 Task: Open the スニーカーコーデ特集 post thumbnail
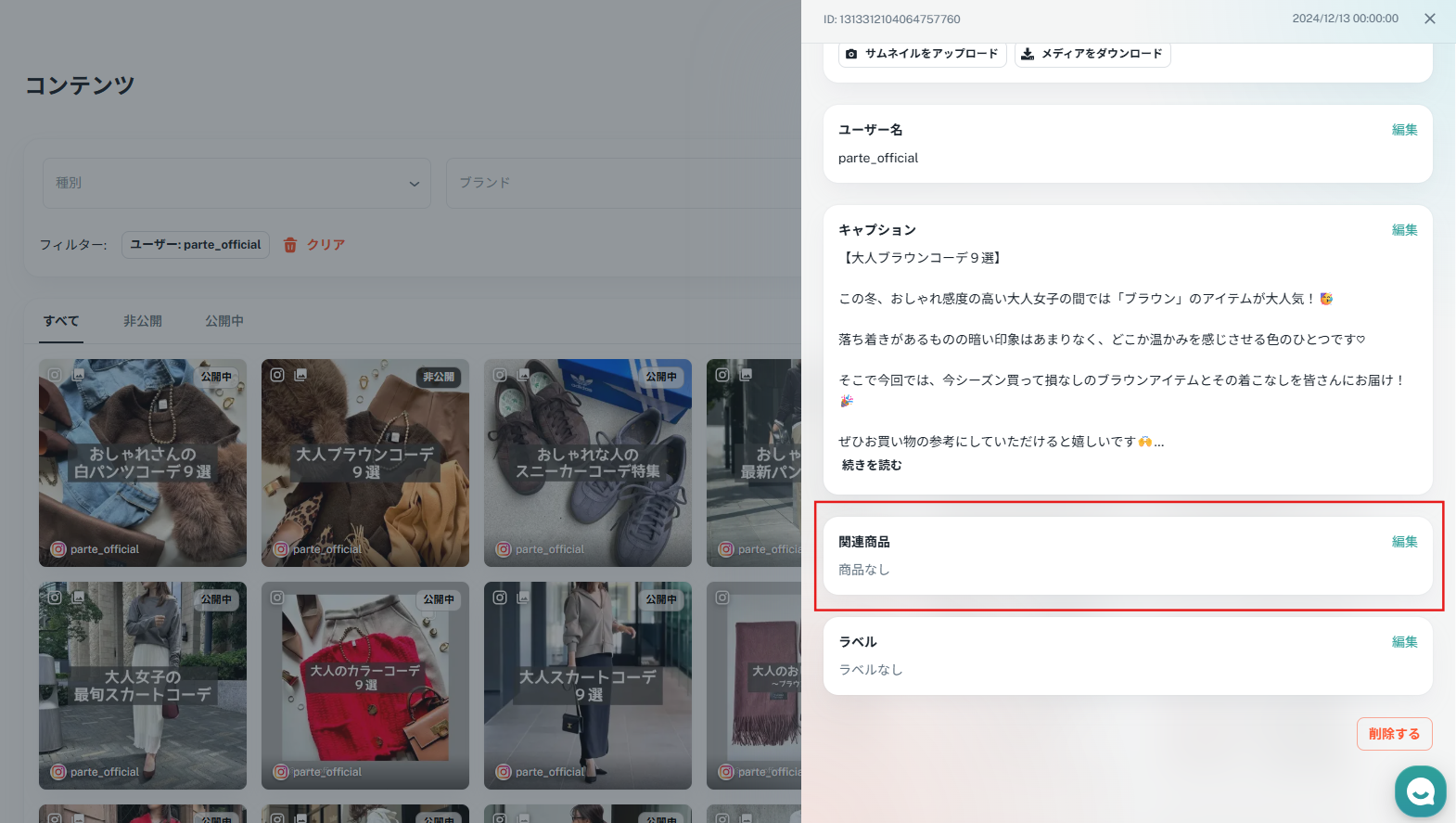588,463
